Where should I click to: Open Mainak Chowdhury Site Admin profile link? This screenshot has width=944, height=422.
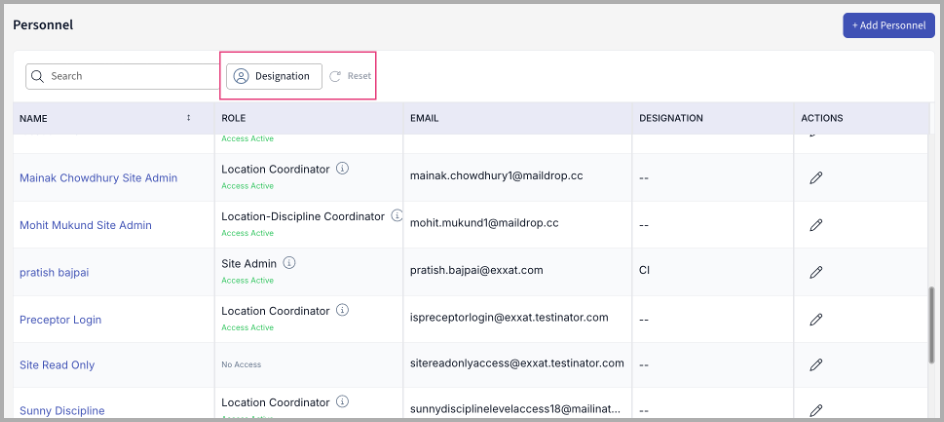(x=98, y=178)
